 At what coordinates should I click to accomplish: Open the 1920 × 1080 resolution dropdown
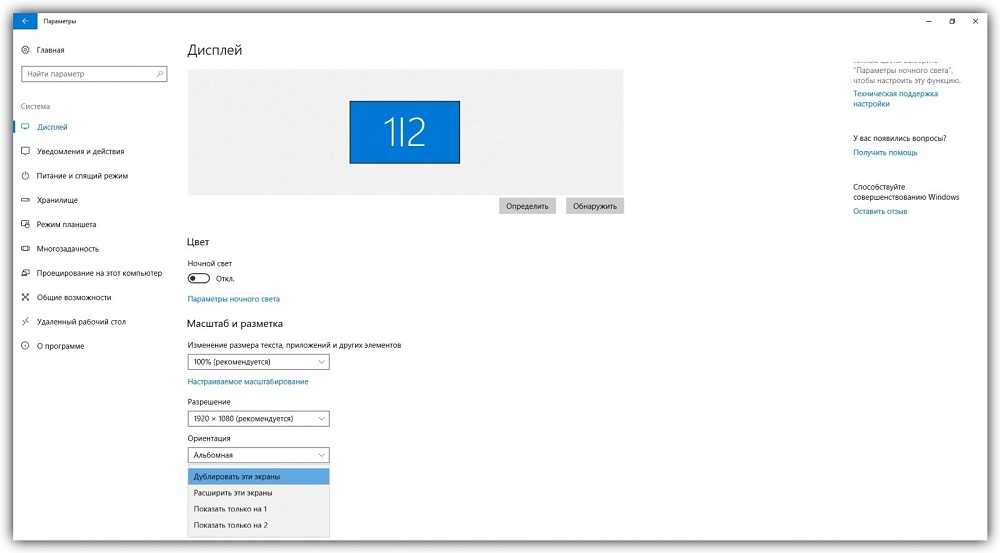point(258,418)
